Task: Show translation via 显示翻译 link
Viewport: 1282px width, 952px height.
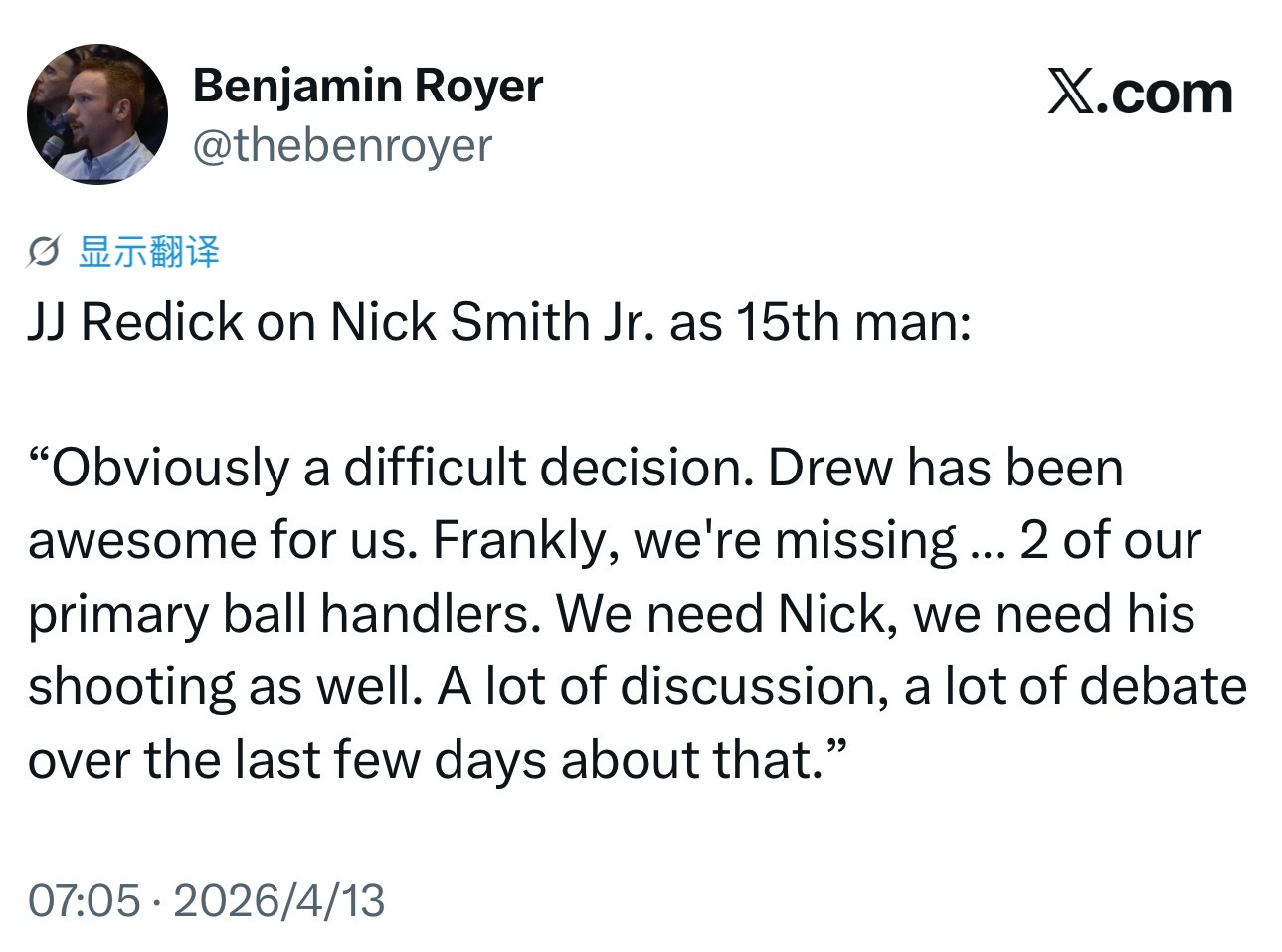Action: point(148,252)
